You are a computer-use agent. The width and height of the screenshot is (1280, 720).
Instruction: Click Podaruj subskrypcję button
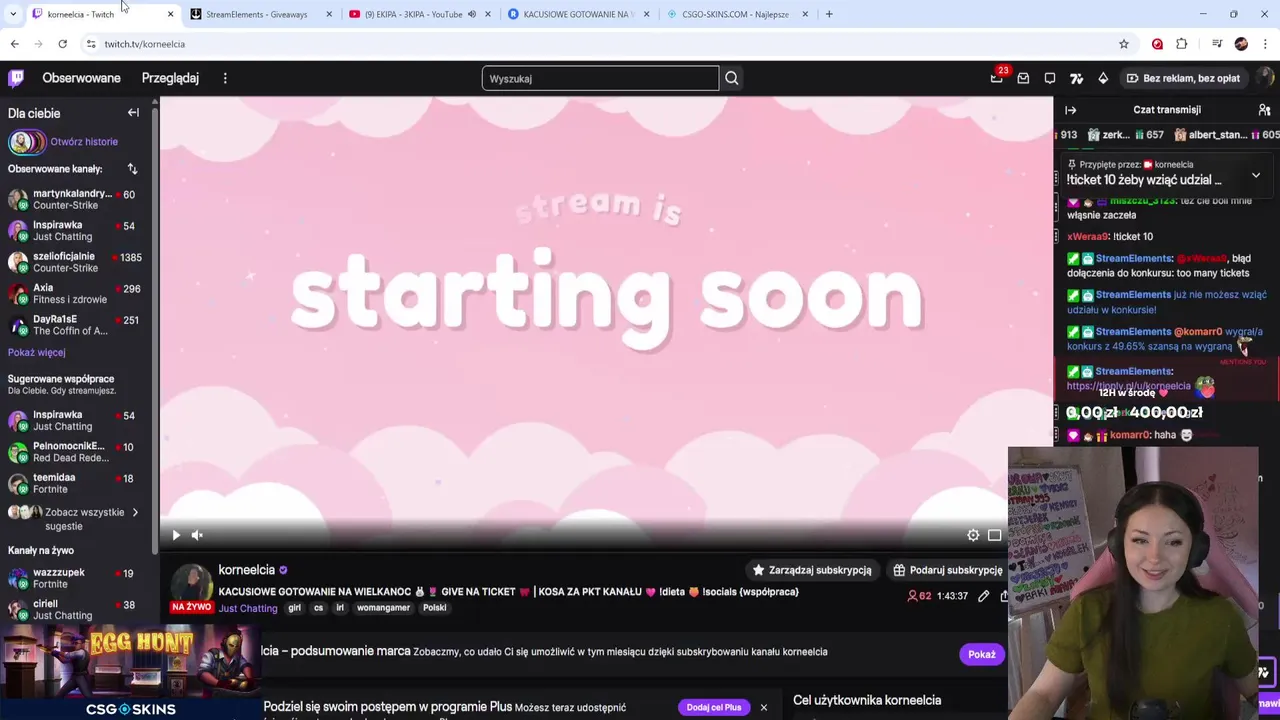pos(947,570)
